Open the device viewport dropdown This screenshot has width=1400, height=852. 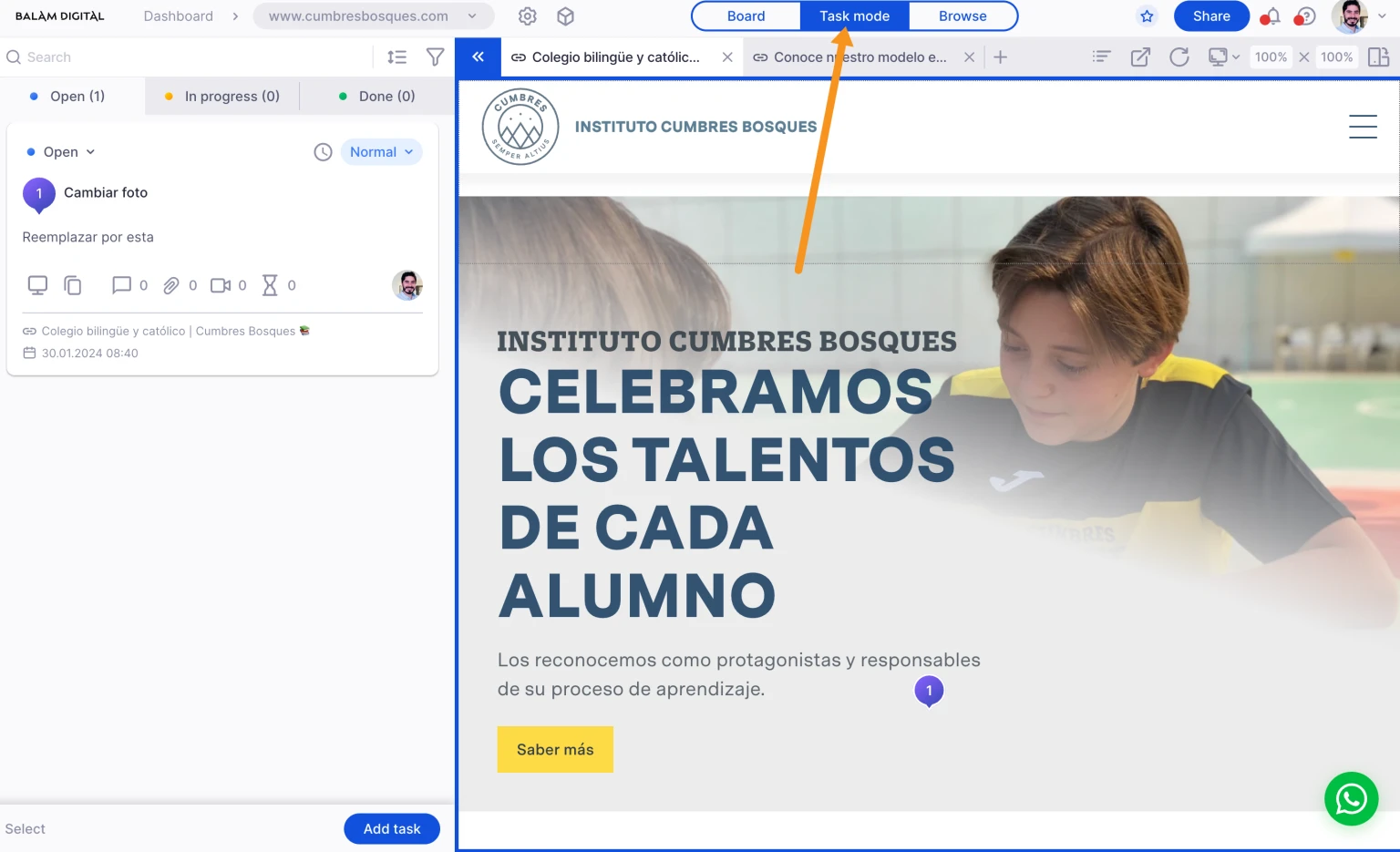click(1223, 57)
